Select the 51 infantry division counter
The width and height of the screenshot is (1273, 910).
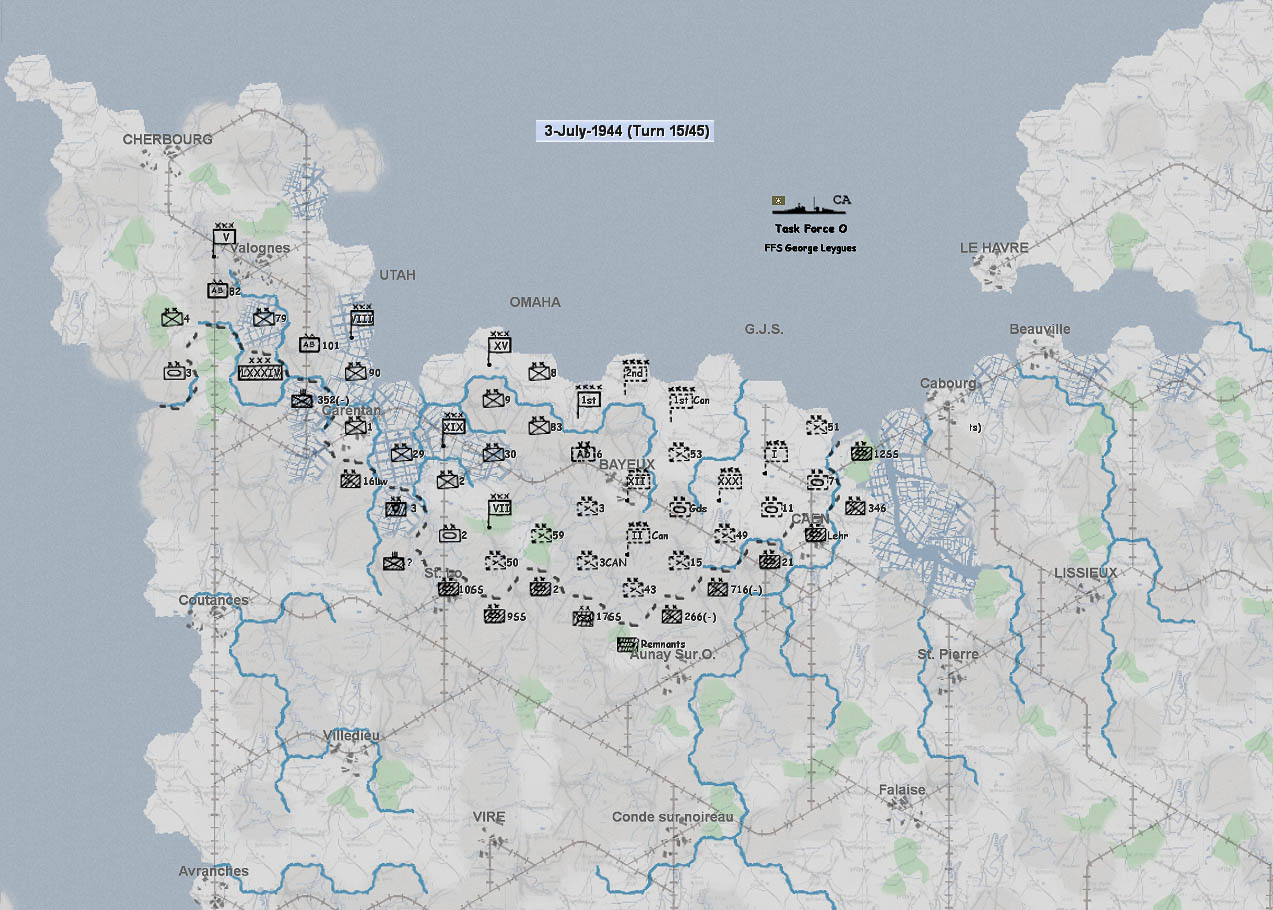point(818,427)
